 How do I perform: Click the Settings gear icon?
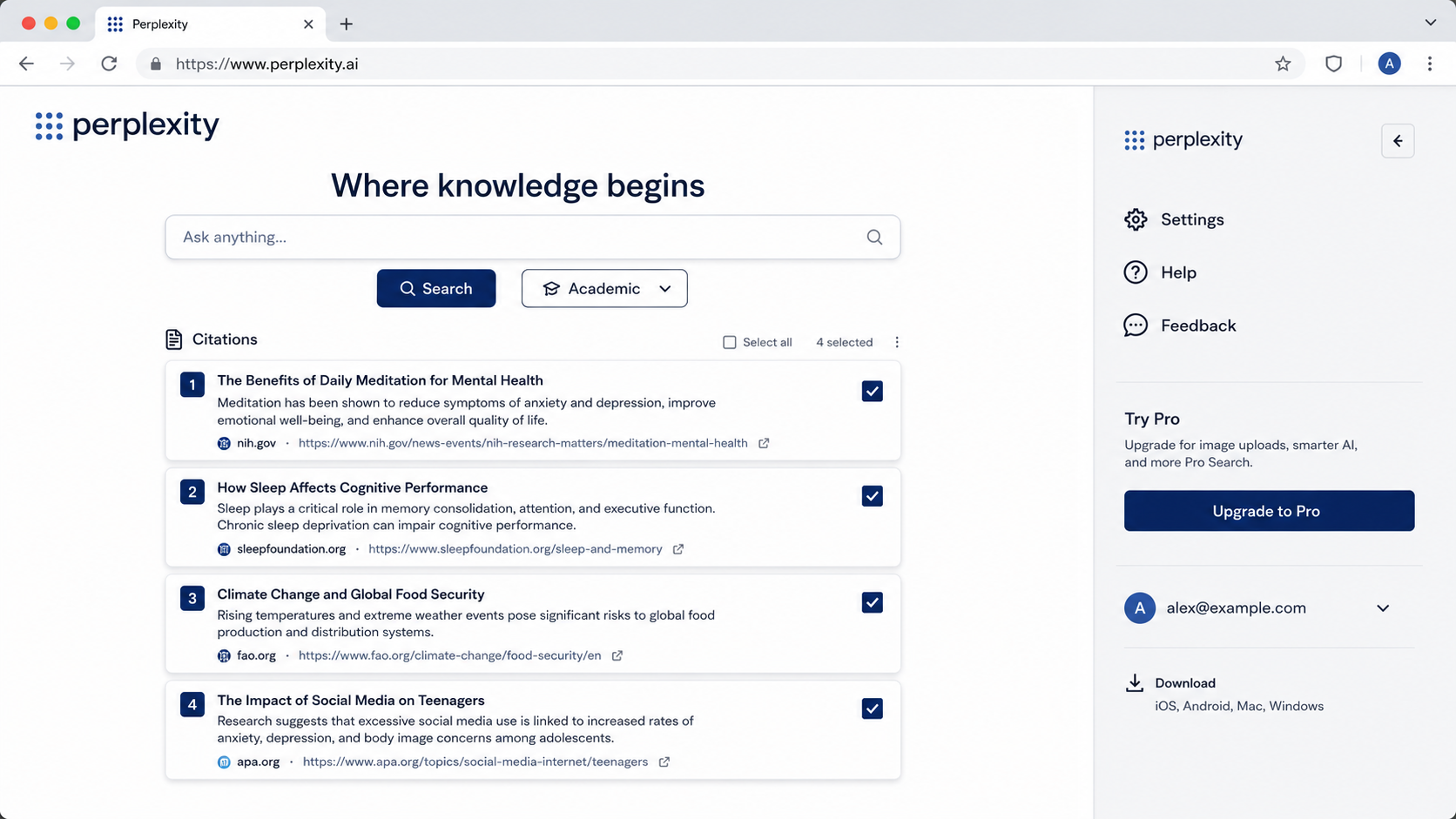tap(1136, 219)
